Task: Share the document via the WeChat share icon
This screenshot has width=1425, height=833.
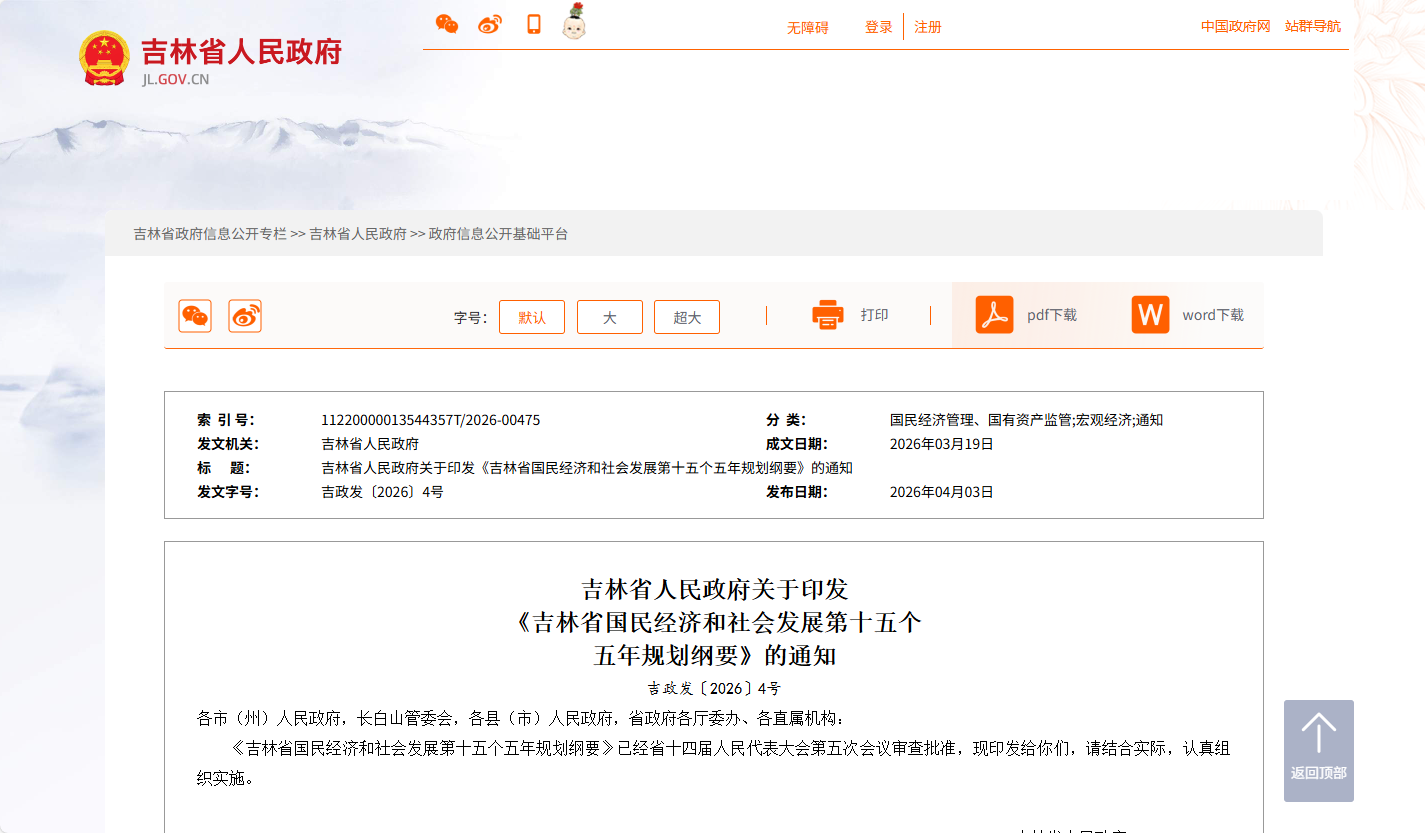Action: (x=195, y=316)
